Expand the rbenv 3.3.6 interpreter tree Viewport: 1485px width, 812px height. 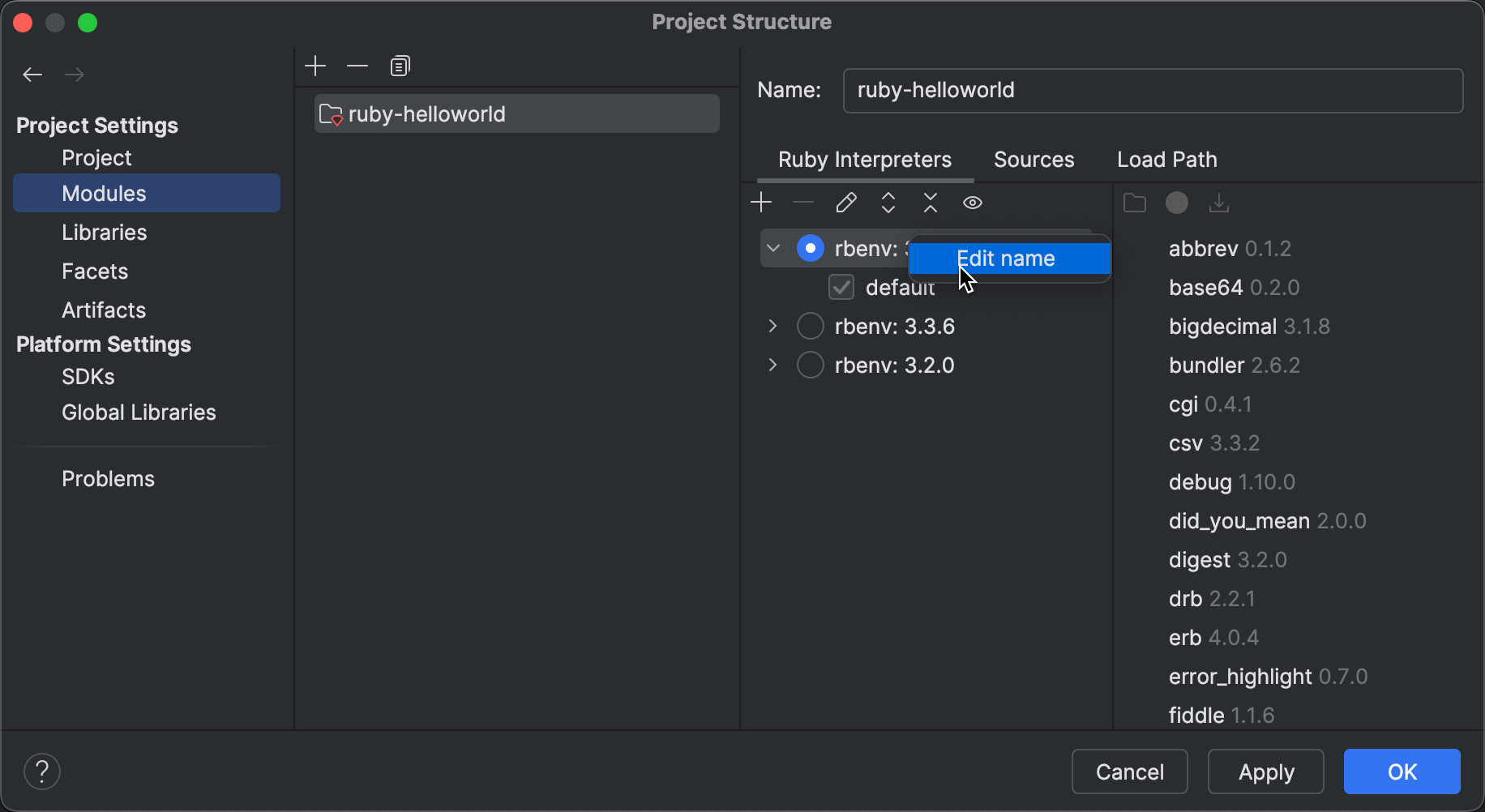pos(771,326)
